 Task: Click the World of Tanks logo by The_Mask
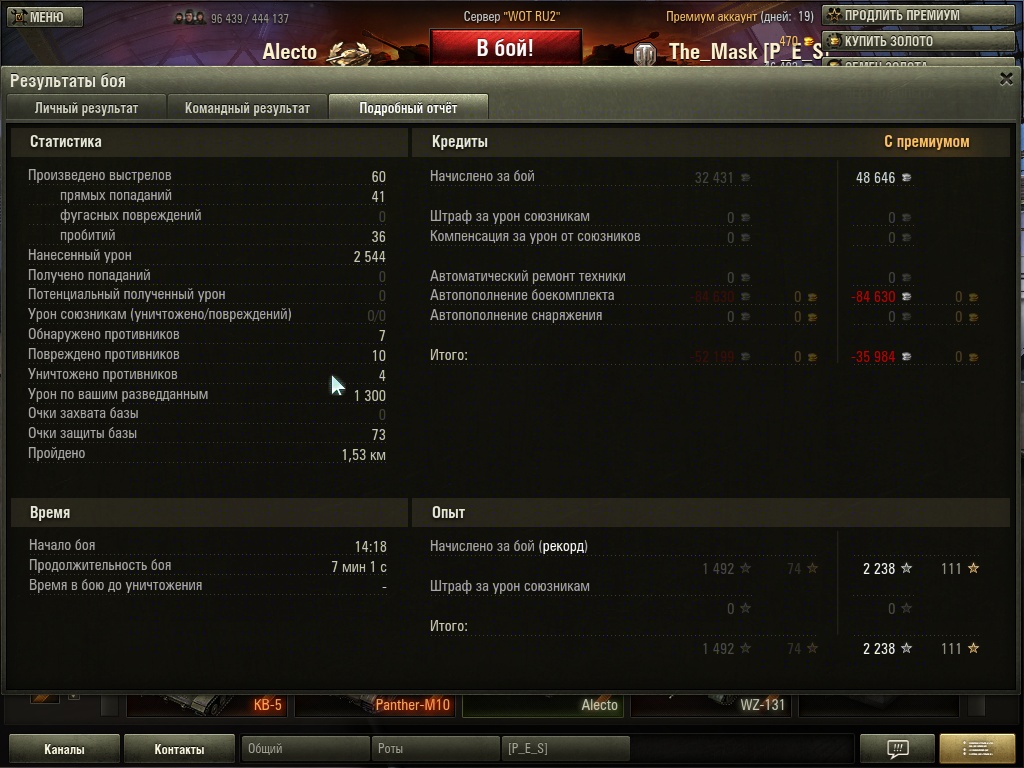[645, 54]
